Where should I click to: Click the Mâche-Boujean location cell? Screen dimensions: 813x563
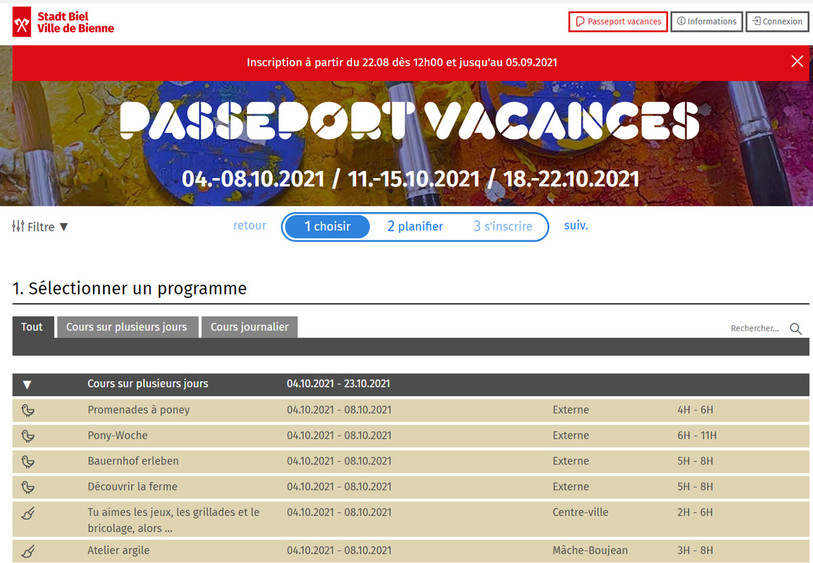590,551
